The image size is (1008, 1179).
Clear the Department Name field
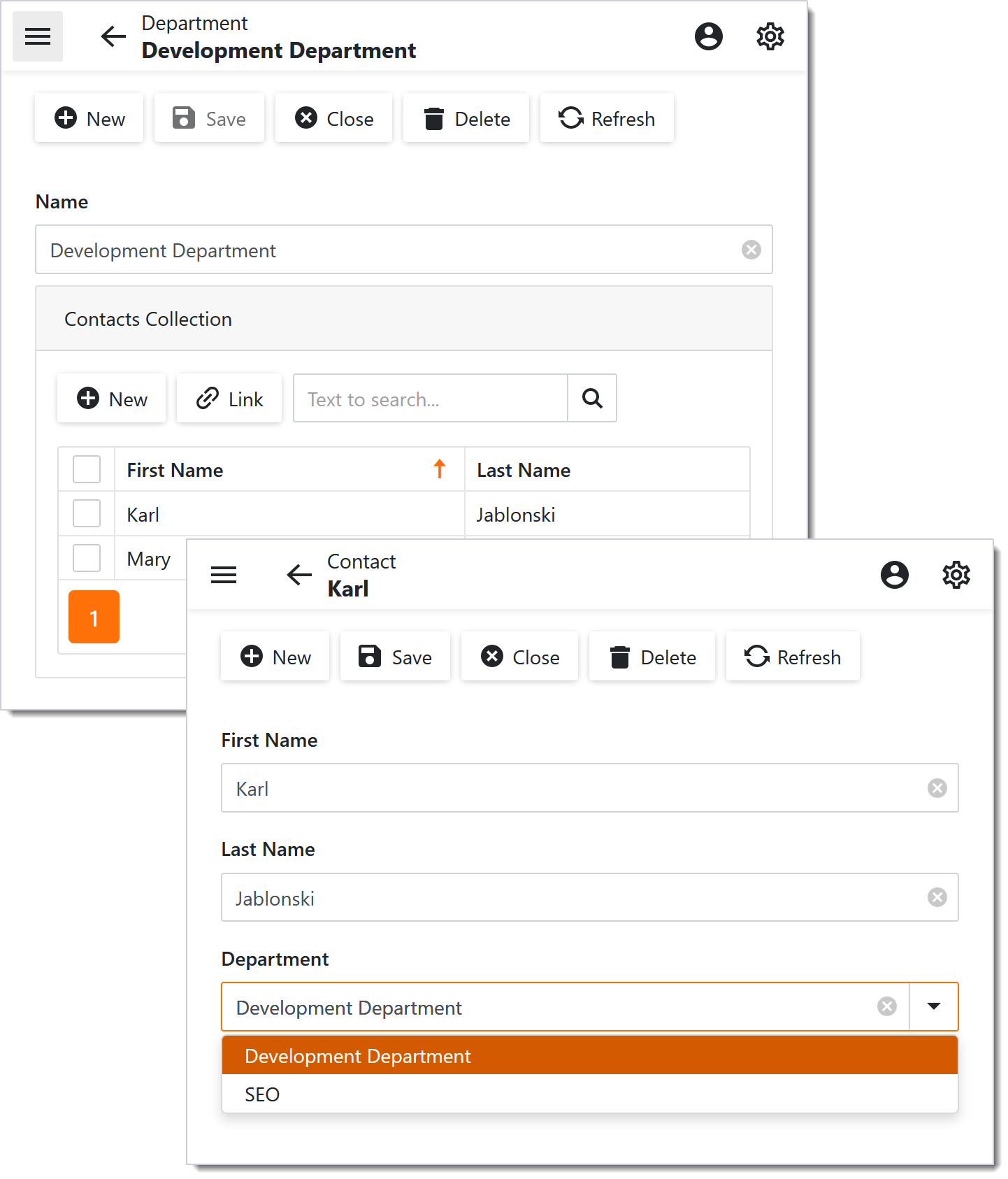click(x=751, y=250)
